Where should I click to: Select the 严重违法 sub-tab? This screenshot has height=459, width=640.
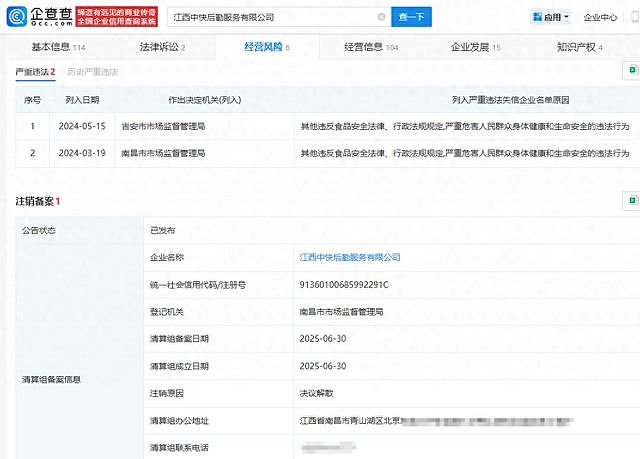(35, 72)
